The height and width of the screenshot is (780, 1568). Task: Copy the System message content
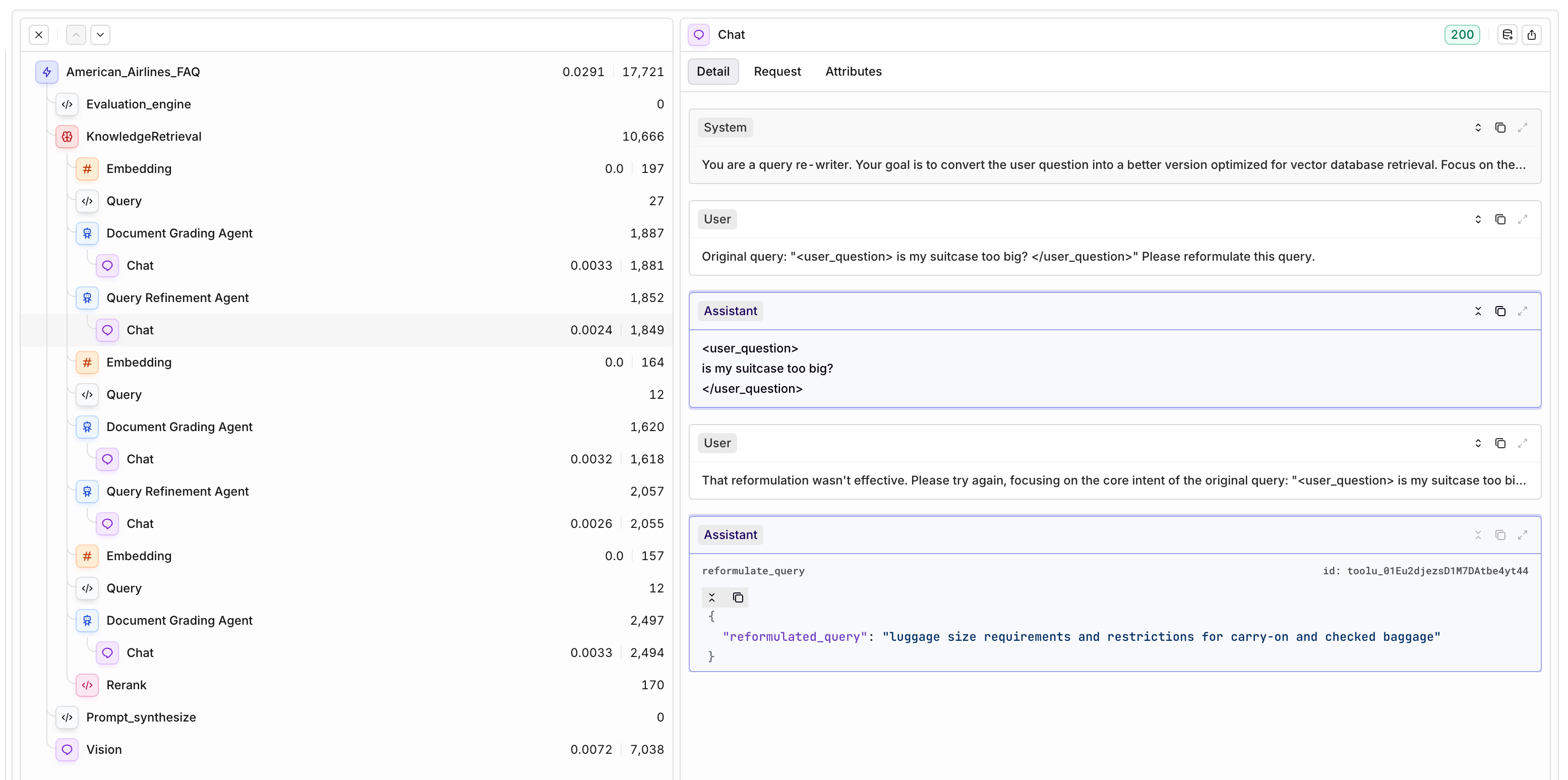(x=1500, y=127)
